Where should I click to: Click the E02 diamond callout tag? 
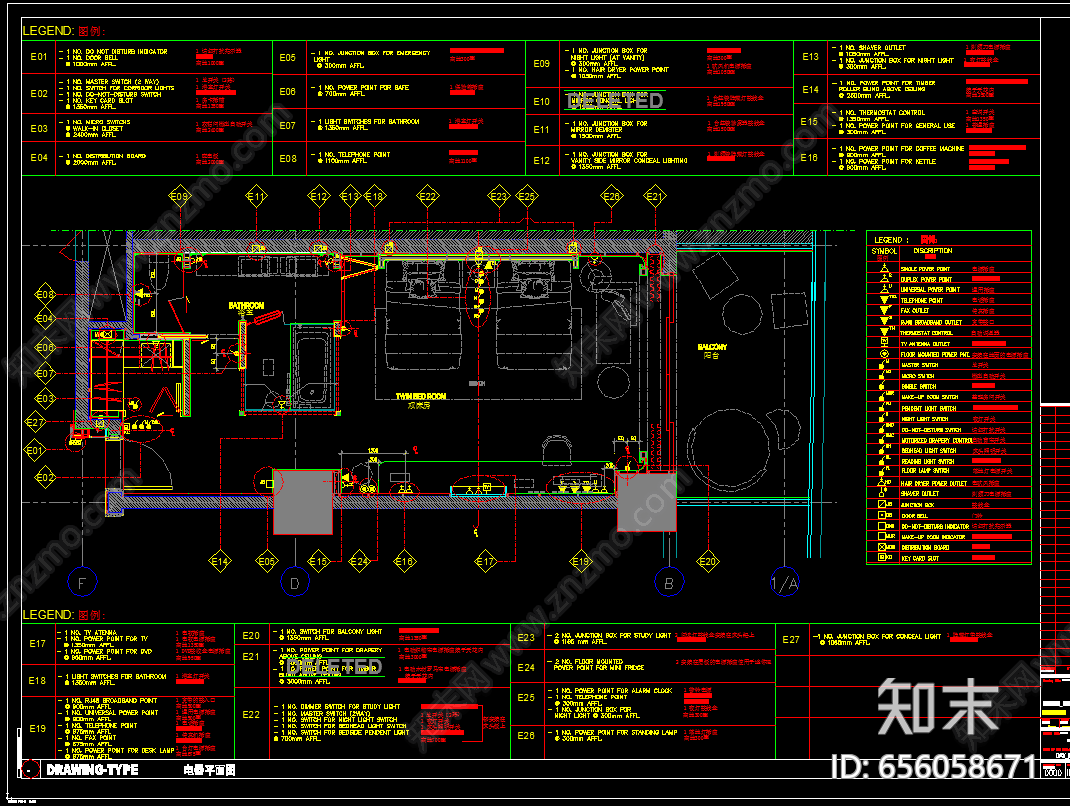(x=45, y=478)
